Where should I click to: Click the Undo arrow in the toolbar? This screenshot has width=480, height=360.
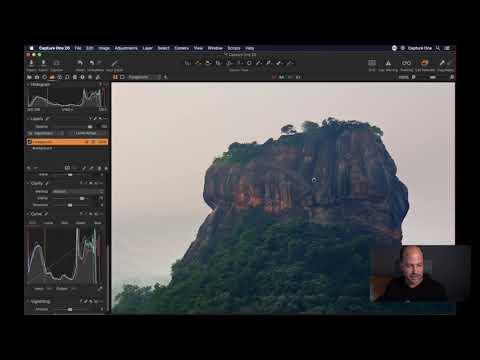(92, 63)
